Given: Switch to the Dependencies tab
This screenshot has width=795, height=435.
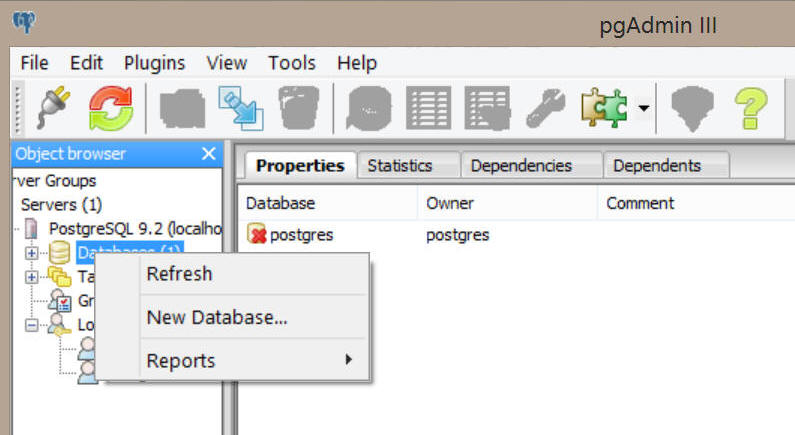Looking at the screenshot, I should (521, 166).
